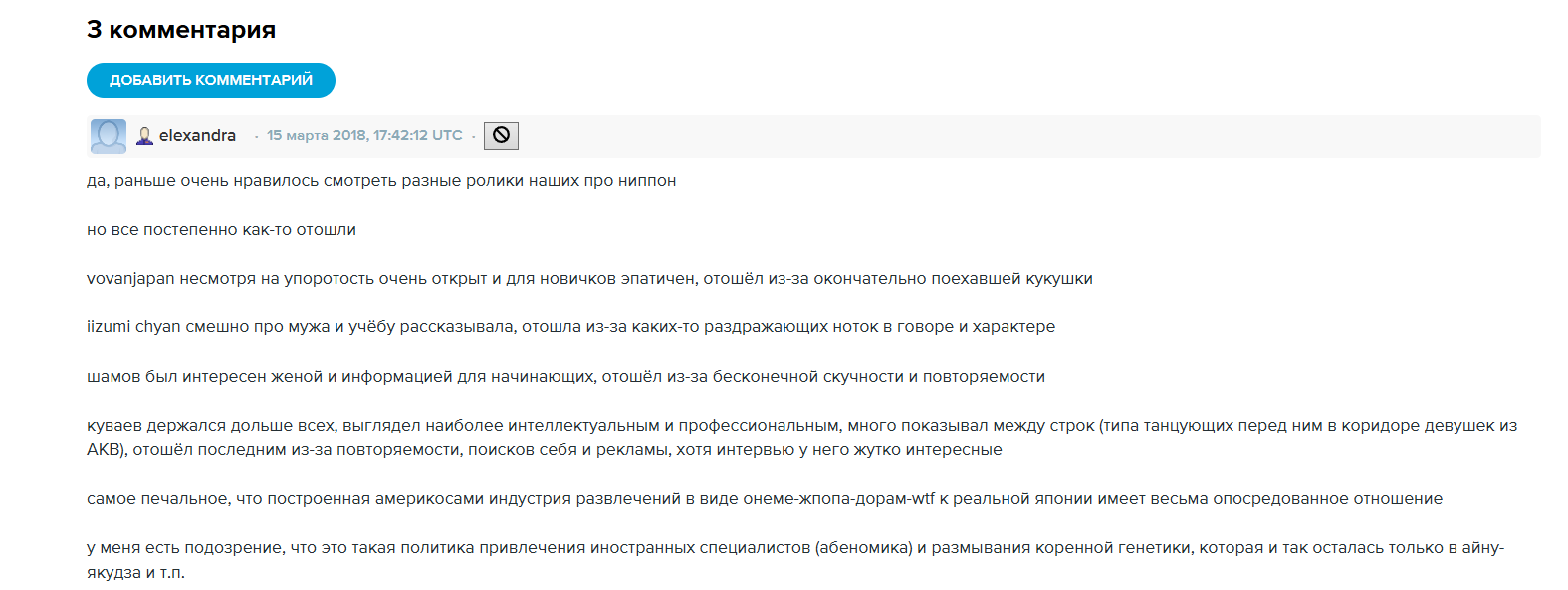
Task: Open elexandra's avatar picture
Action: (109, 136)
